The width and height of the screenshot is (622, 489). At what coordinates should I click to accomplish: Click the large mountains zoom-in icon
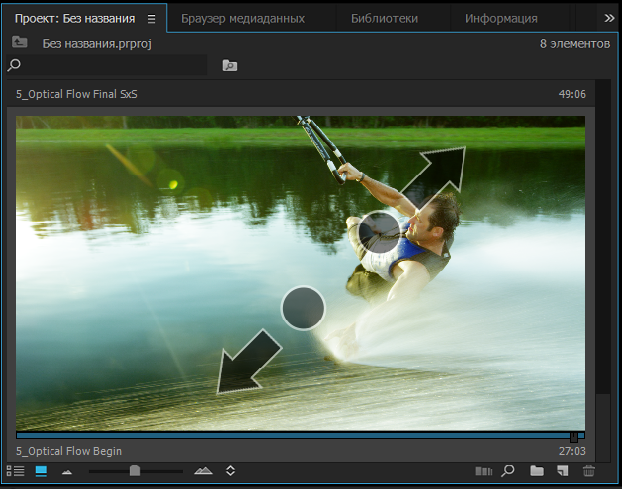tap(203, 471)
